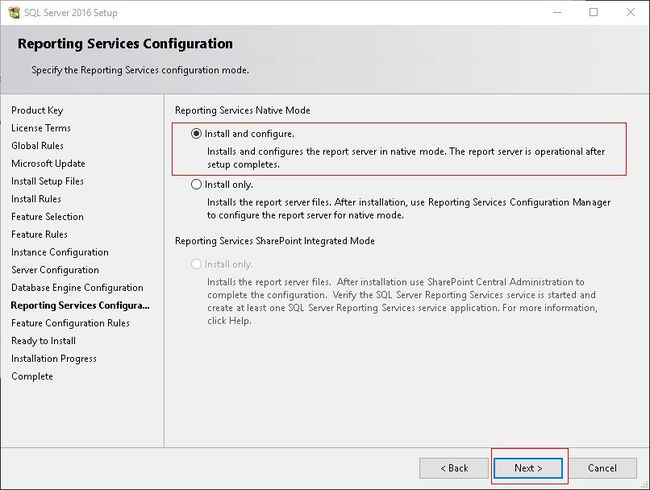Select the Install and configure radio button

tap(196, 133)
